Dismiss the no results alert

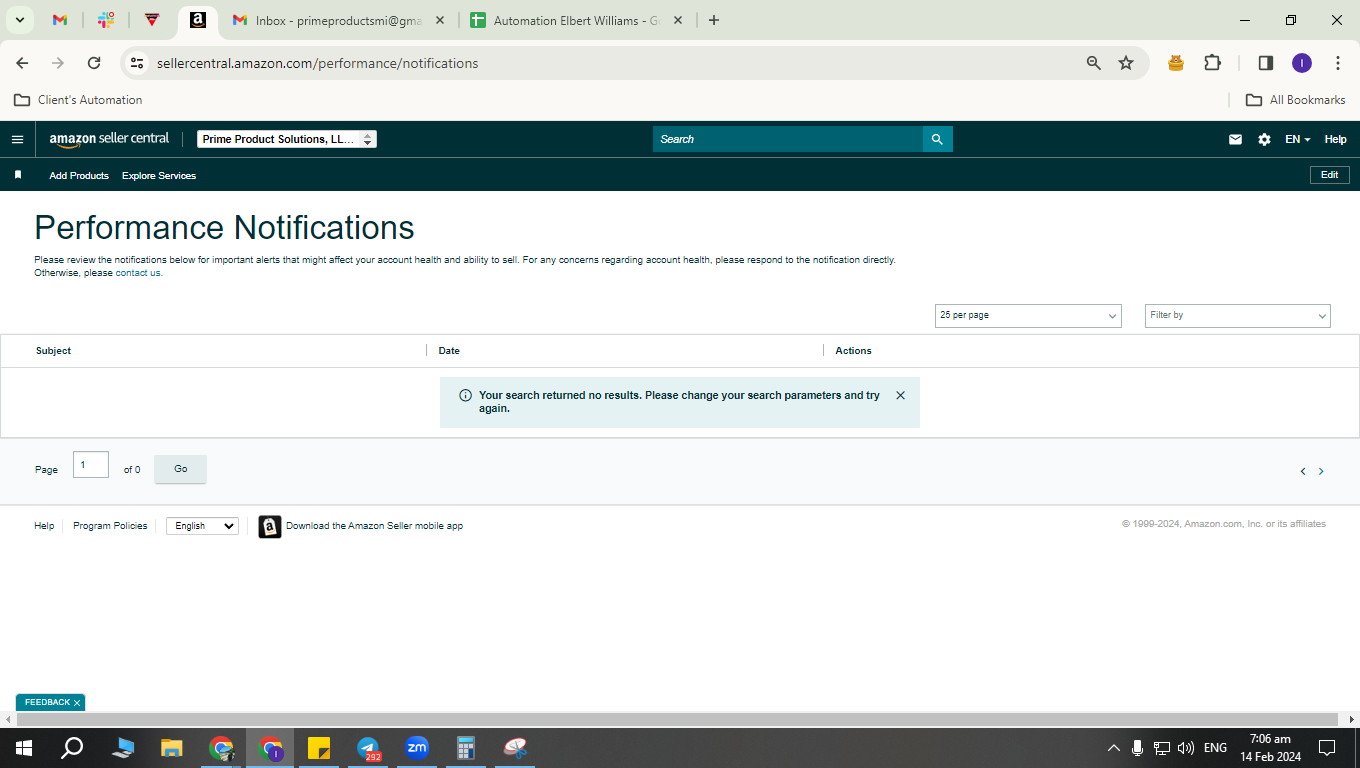(x=900, y=395)
